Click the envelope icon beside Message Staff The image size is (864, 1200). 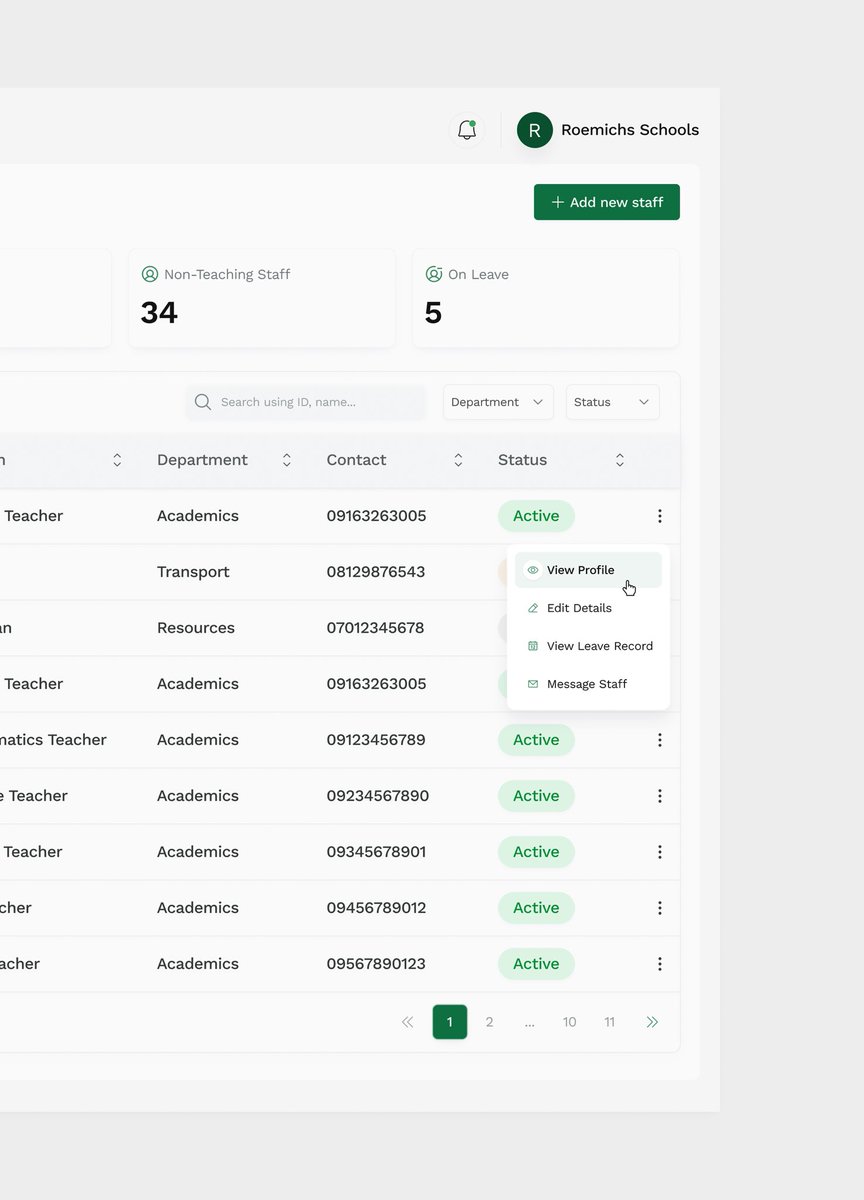pyautogui.click(x=533, y=684)
